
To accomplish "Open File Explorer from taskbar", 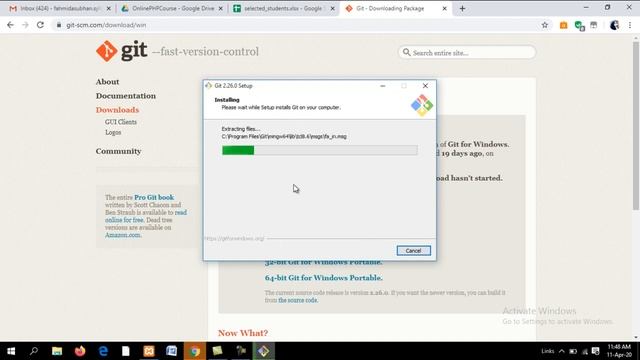I will tap(57, 351).
